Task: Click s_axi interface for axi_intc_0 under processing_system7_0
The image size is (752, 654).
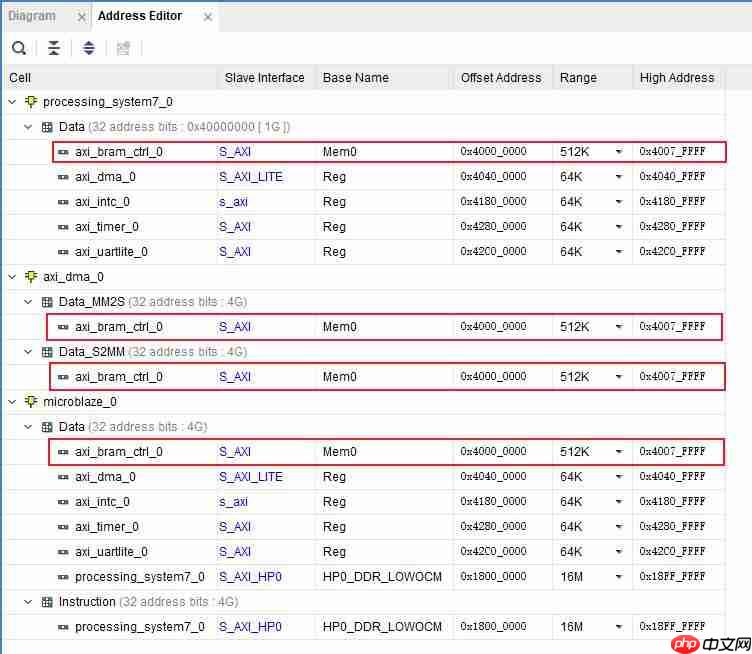Action: click(x=233, y=202)
